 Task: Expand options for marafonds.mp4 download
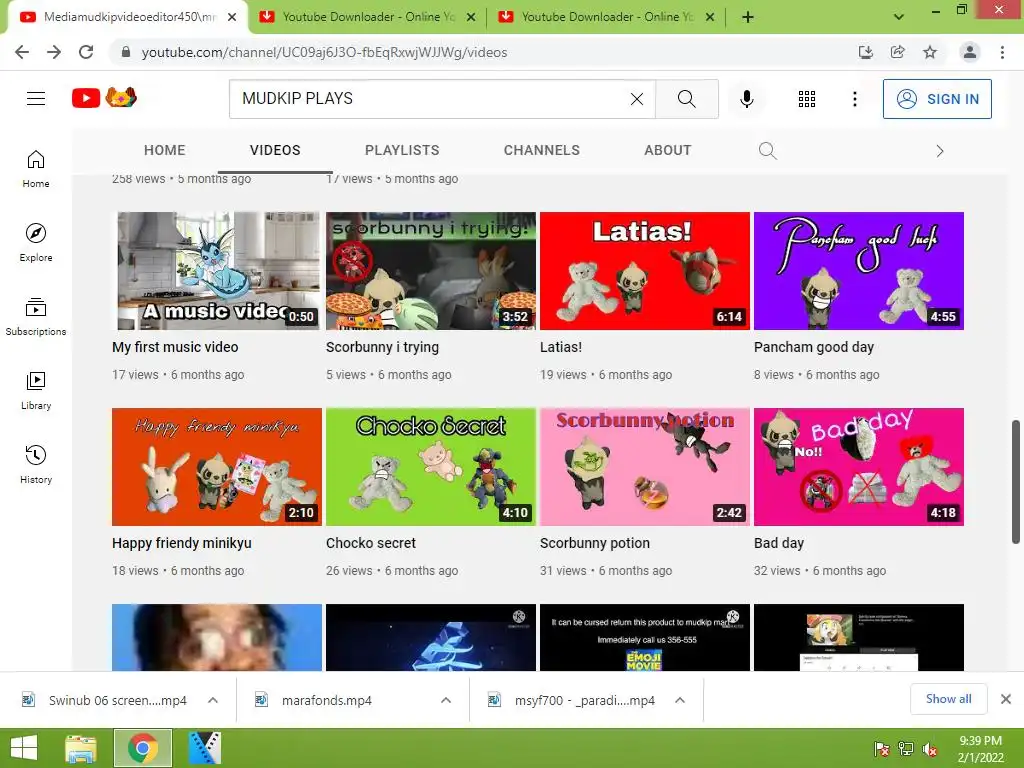point(446,700)
